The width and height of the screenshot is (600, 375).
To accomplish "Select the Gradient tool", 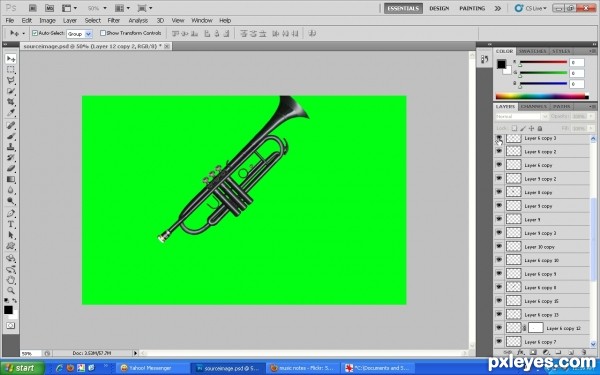I will pyautogui.click(x=11, y=179).
